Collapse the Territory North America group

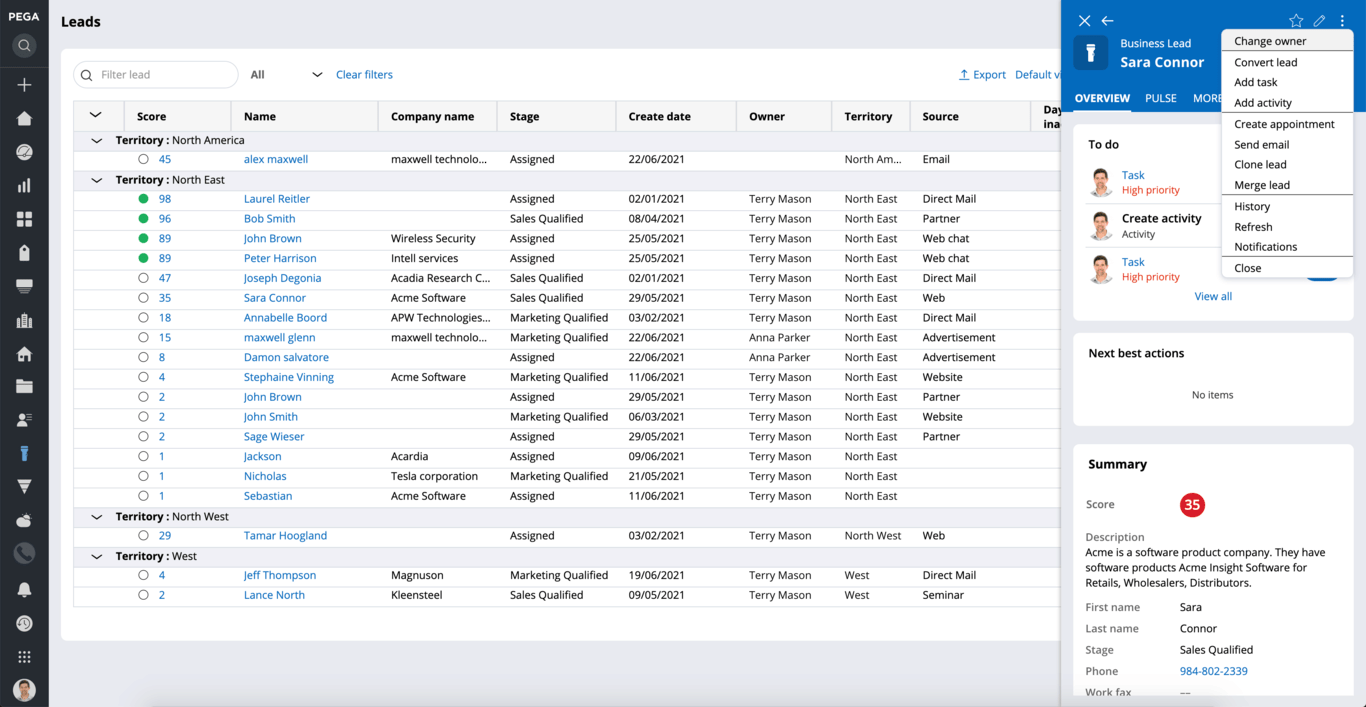point(96,140)
